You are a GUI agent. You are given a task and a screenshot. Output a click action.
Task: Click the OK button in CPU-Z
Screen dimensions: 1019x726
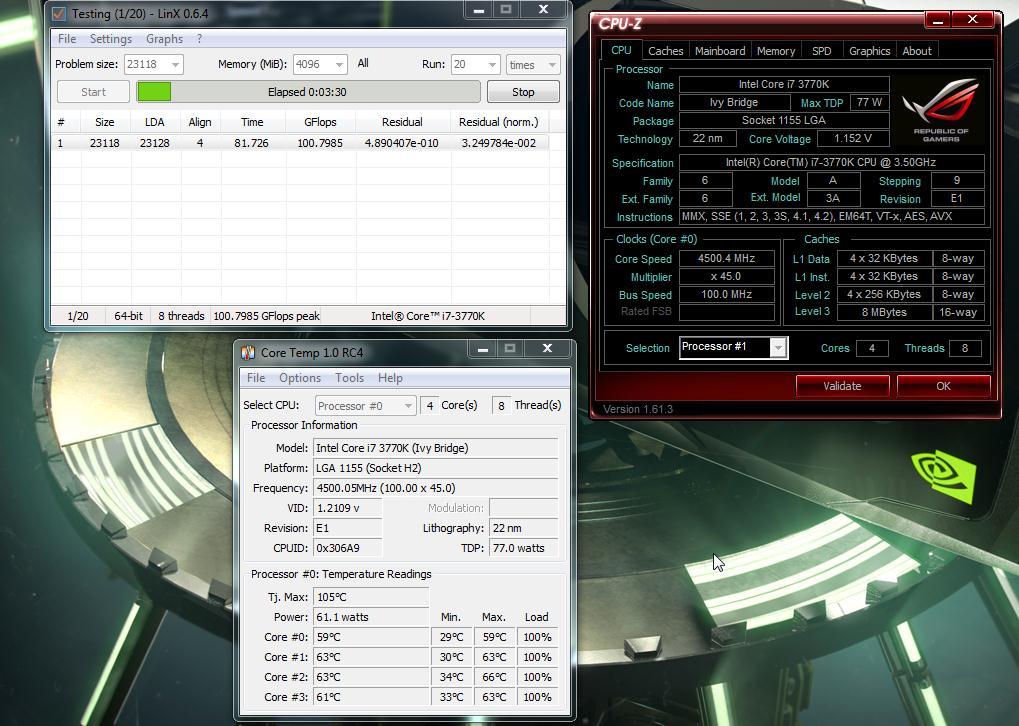944,385
